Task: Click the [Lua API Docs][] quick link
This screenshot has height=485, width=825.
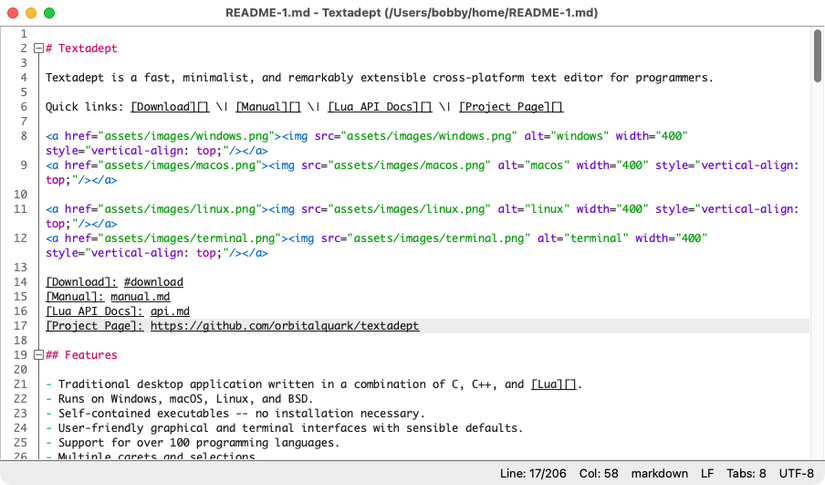Action: point(380,107)
